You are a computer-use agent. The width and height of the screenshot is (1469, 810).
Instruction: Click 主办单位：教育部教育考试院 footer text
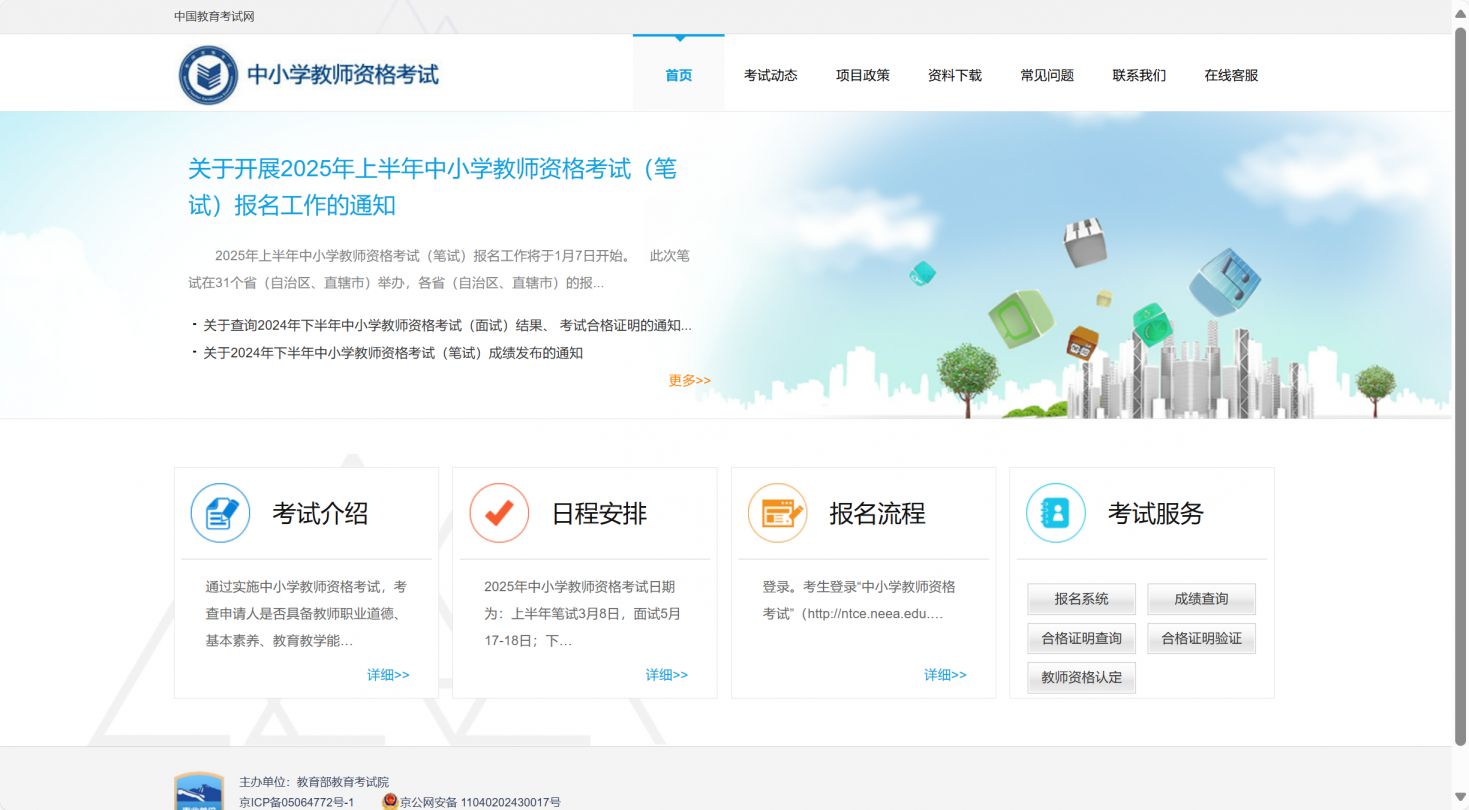tap(314, 782)
